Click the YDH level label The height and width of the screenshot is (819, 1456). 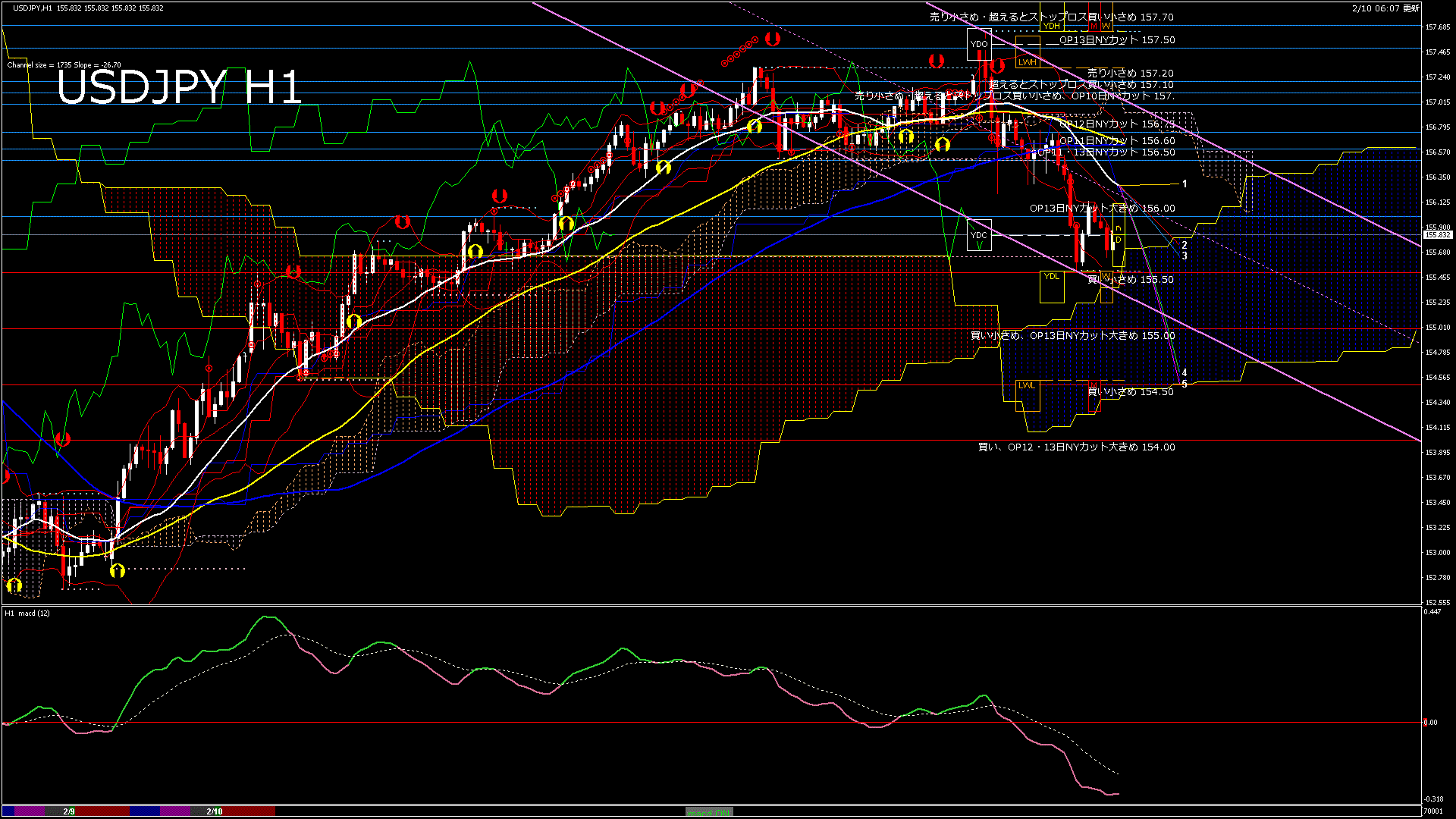point(1052,26)
